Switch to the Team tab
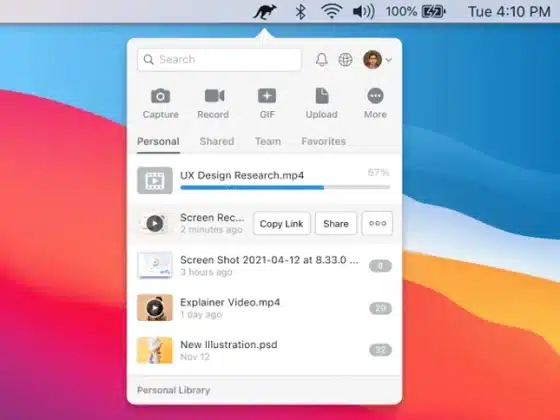The height and width of the screenshot is (420, 560). coord(268,141)
